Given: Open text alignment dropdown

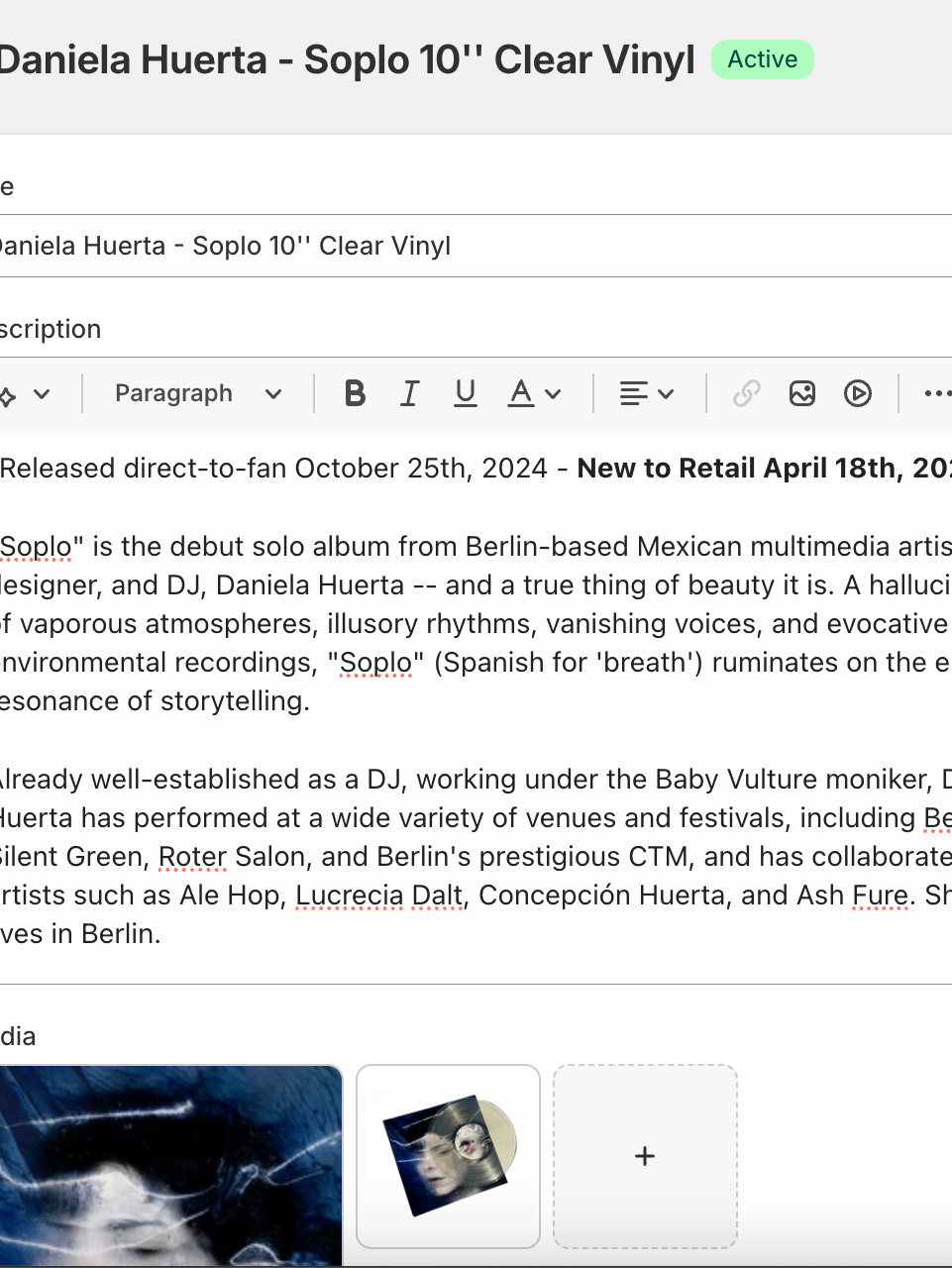Looking at the screenshot, I should coord(647,393).
